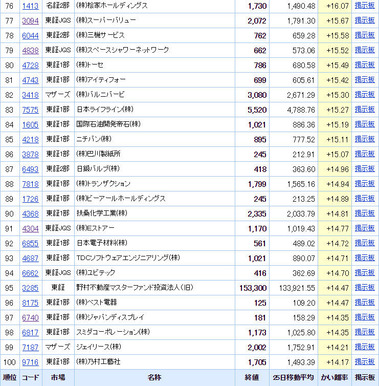Open stock code 4728 link

tap(30, 66)
